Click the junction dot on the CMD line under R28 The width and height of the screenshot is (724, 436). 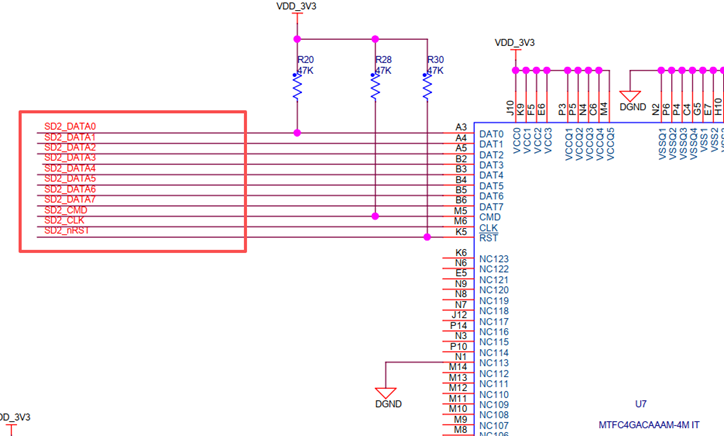click(375, 216)
